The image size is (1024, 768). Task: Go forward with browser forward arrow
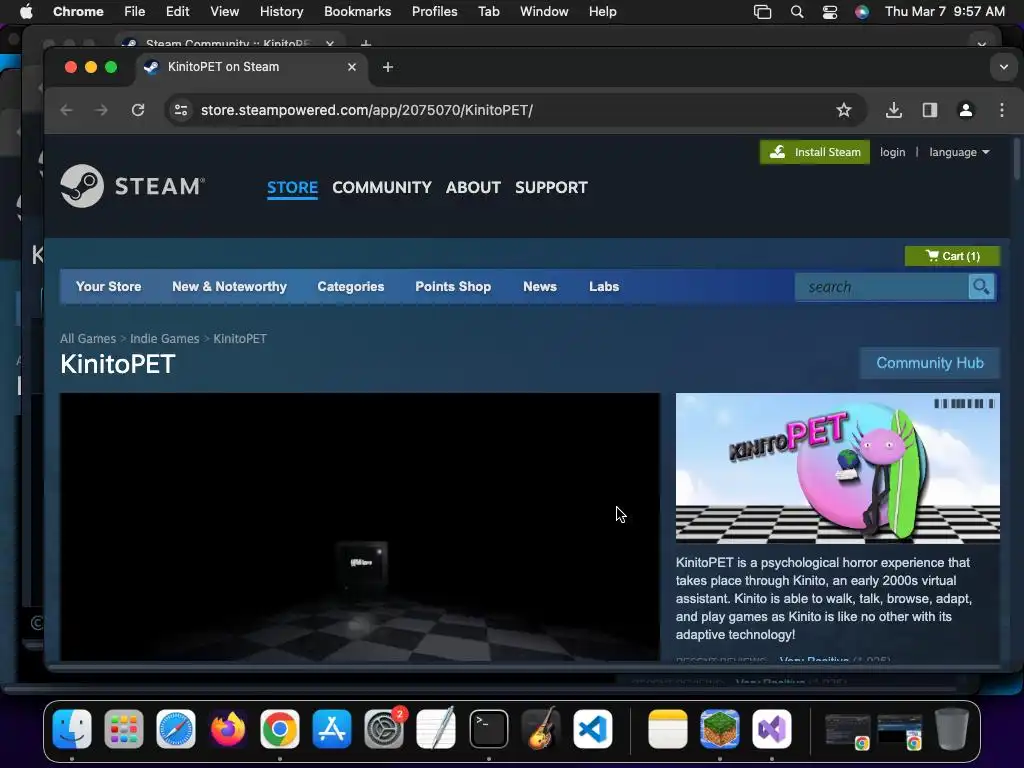101,110
